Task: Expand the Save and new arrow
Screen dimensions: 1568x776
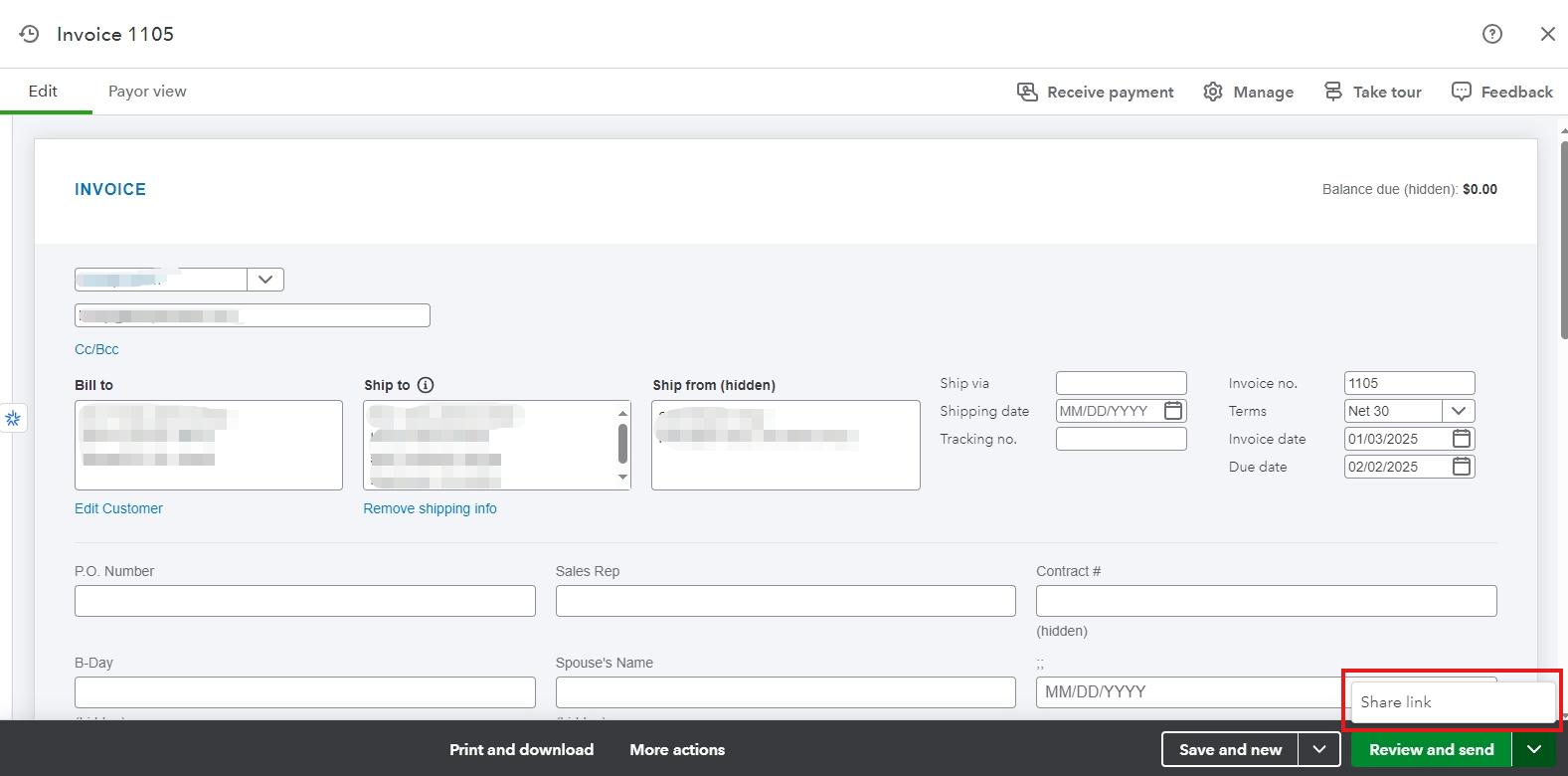Action: (1319, 749)
